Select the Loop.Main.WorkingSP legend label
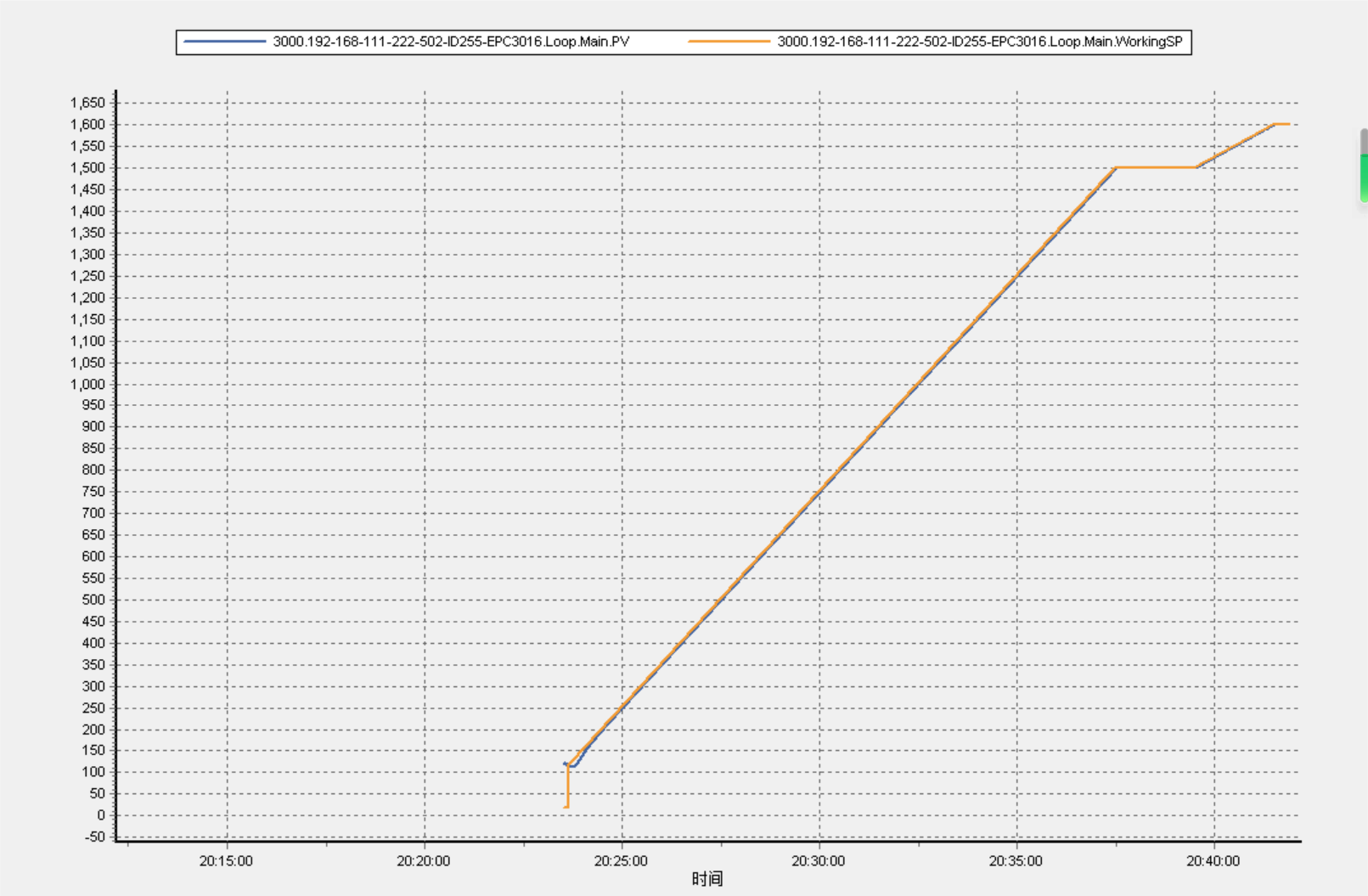 tap(979, 42)
